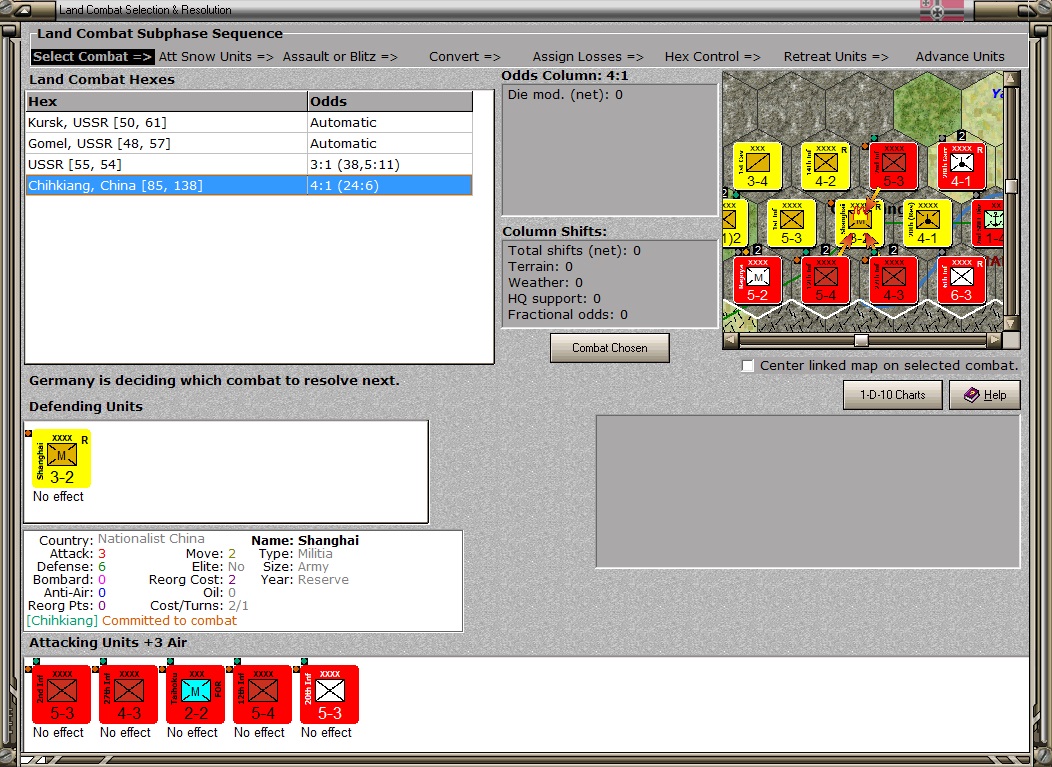The height and width of the screenshot is (767, 1052).
Task: Click the map scrollbar left arrow
Action: (730, 340)
